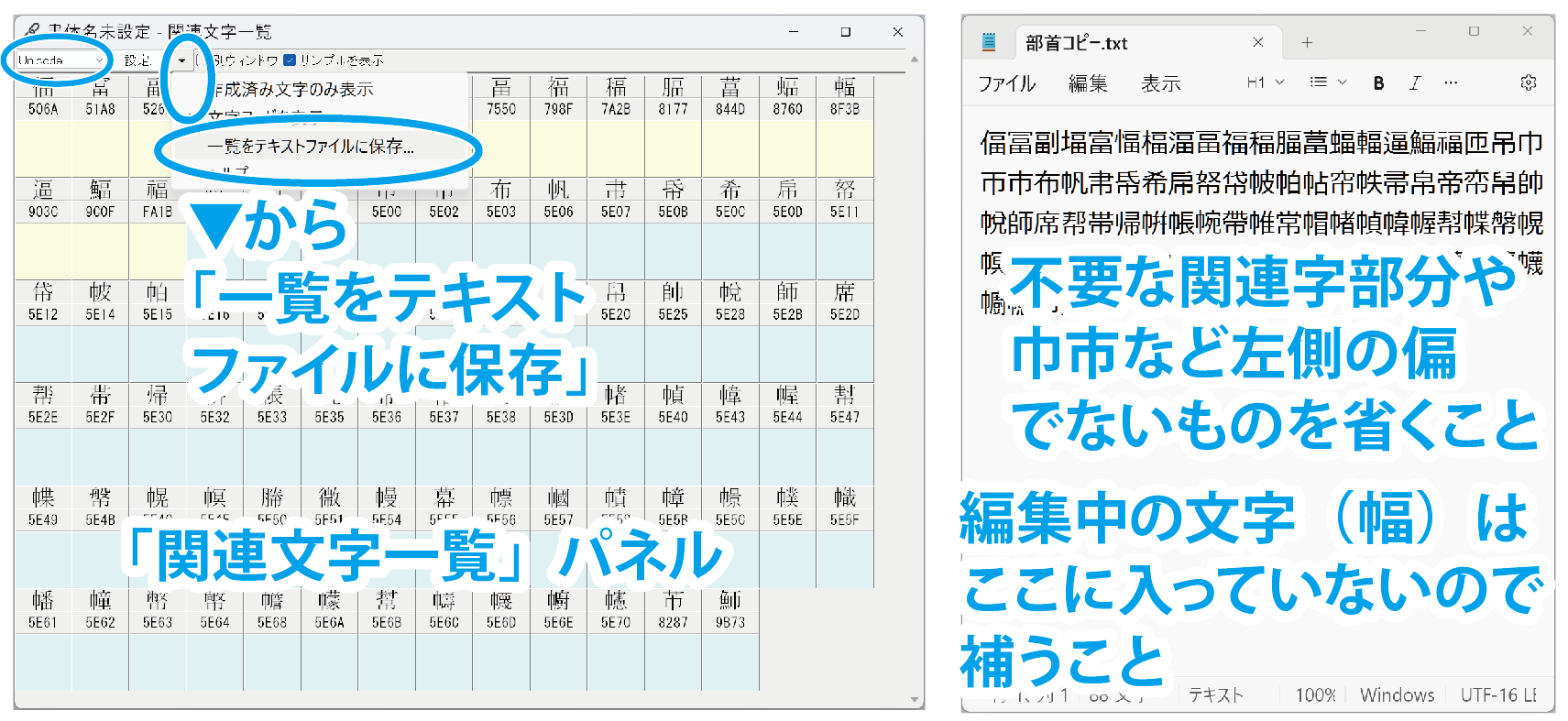
Task: Open the Unicode encoding combo box
Action: pyautogui.click(x=60, y=60)
